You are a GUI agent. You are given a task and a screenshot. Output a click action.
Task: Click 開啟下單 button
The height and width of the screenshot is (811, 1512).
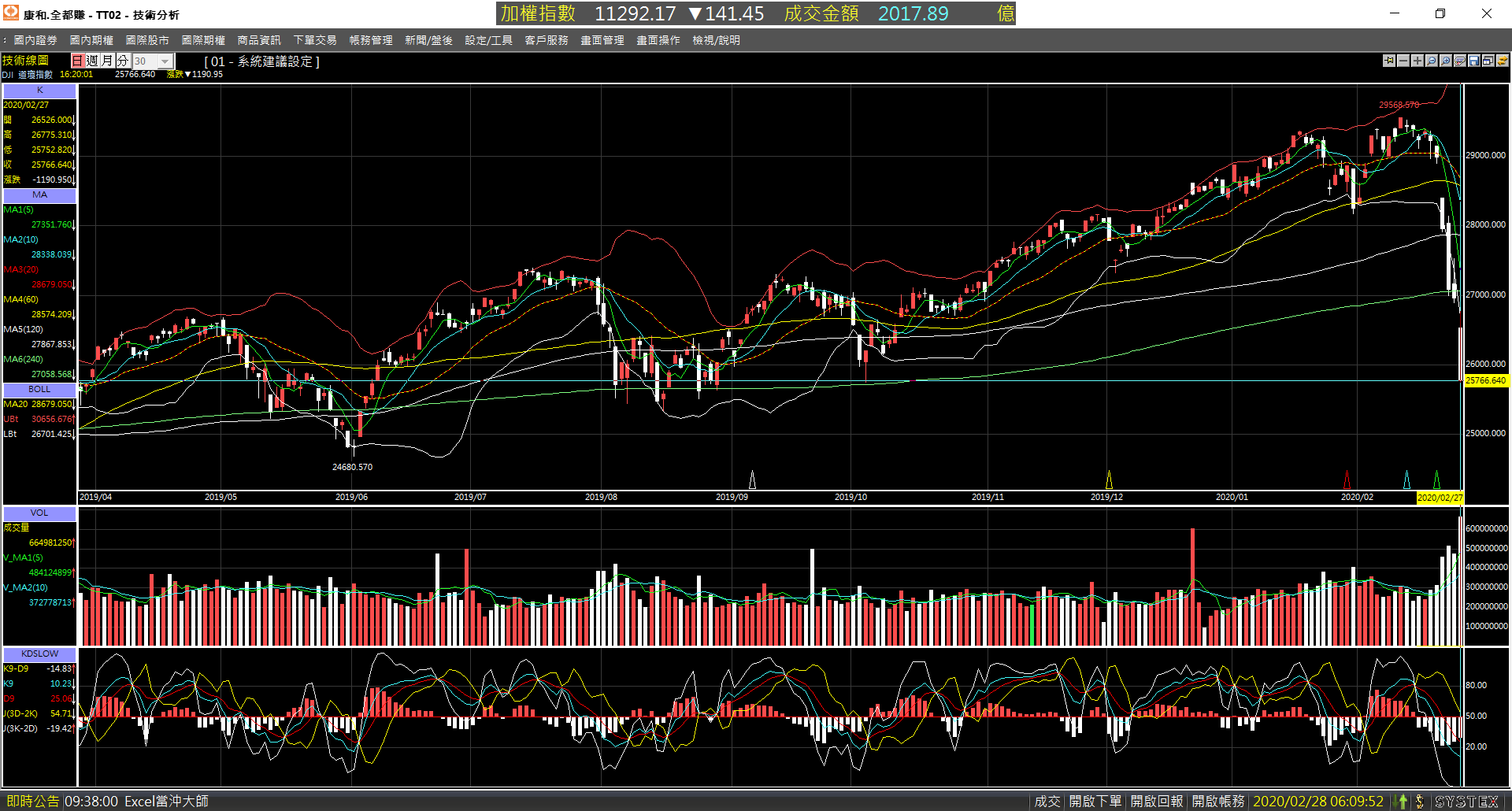[1095, 801]
